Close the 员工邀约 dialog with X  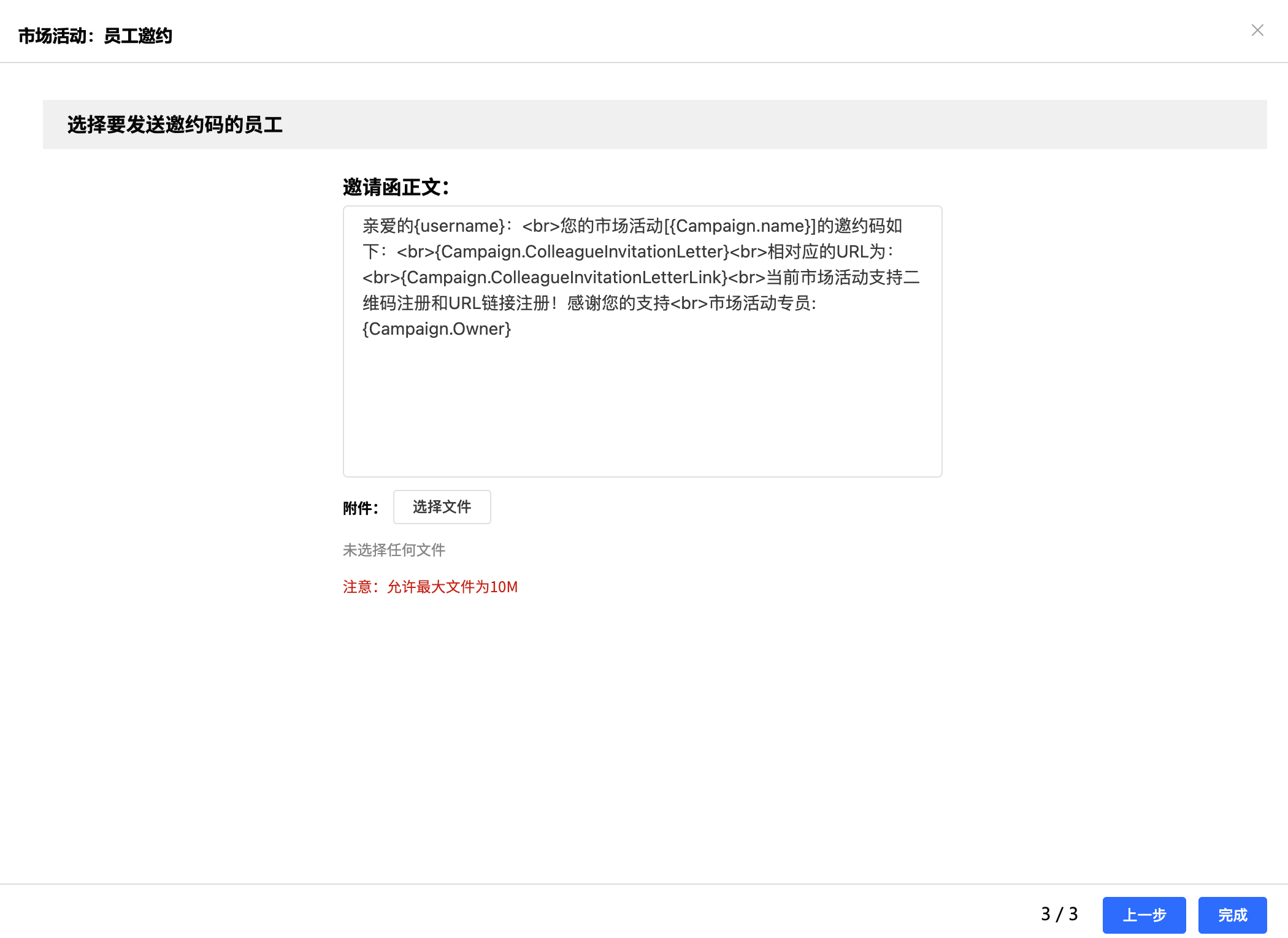pyautogui.click(x=1257, y=30)
